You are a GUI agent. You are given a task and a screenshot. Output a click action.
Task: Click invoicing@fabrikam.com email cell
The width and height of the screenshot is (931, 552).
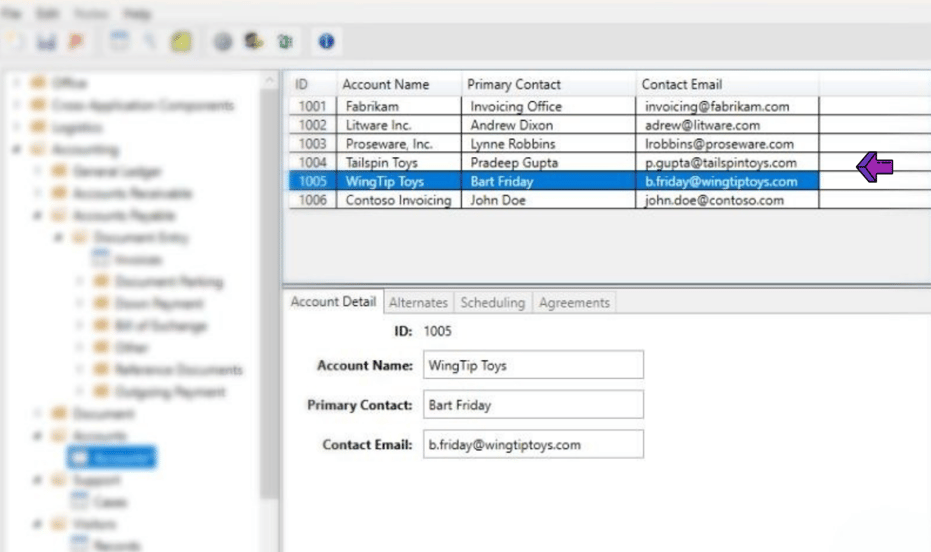click(727, 106)
